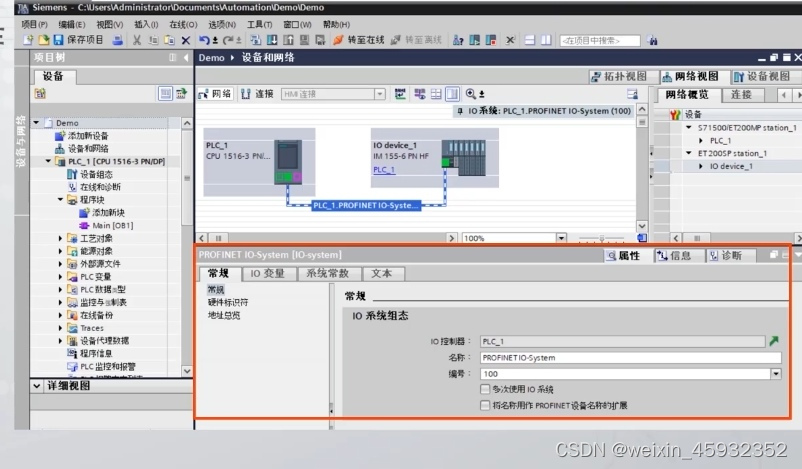Viewport: 802px width, 469px height.
Task: Open the HMI连接 connection type dropdown
Action: click(379, 94)
